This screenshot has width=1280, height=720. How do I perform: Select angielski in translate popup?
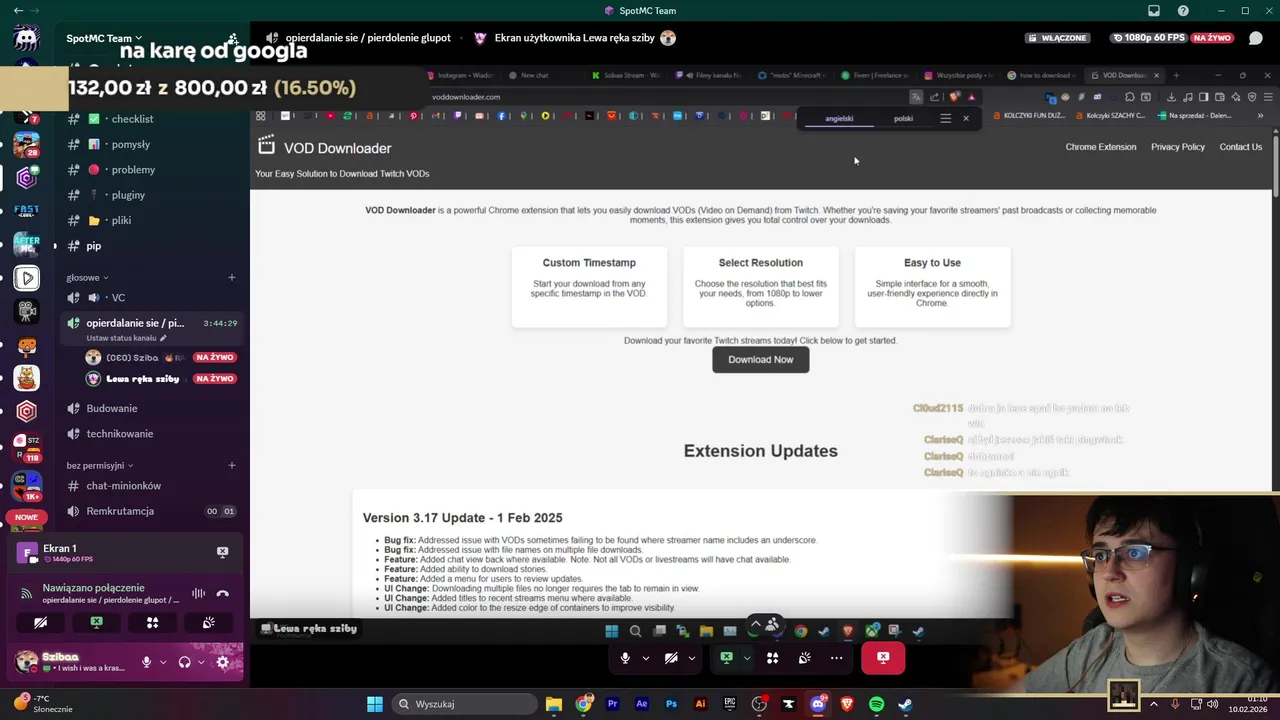(839, 118)
